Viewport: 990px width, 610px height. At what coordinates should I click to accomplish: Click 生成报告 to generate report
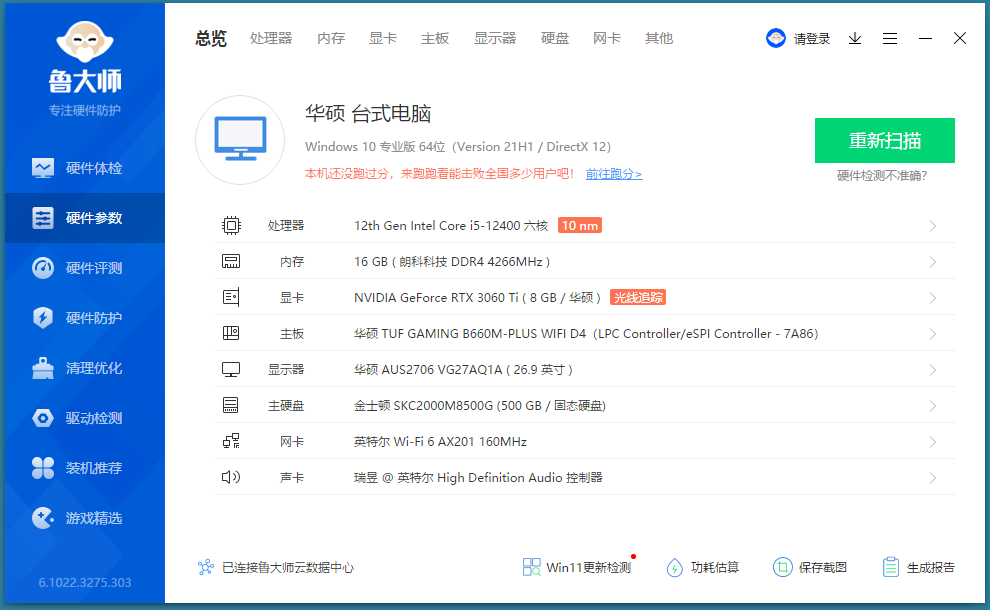click(918, 567)
